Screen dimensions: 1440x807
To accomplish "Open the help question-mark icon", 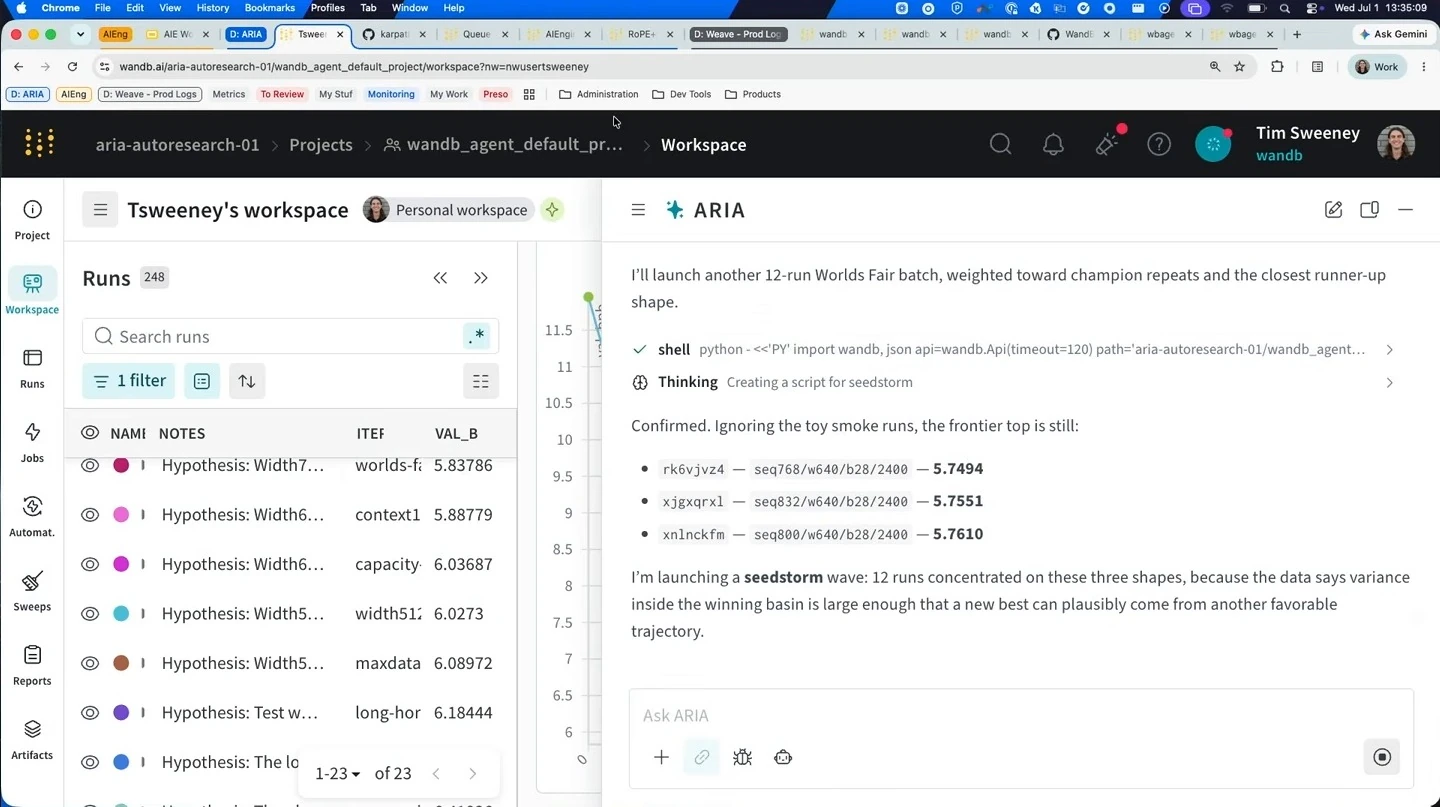I will [1159, 145].
